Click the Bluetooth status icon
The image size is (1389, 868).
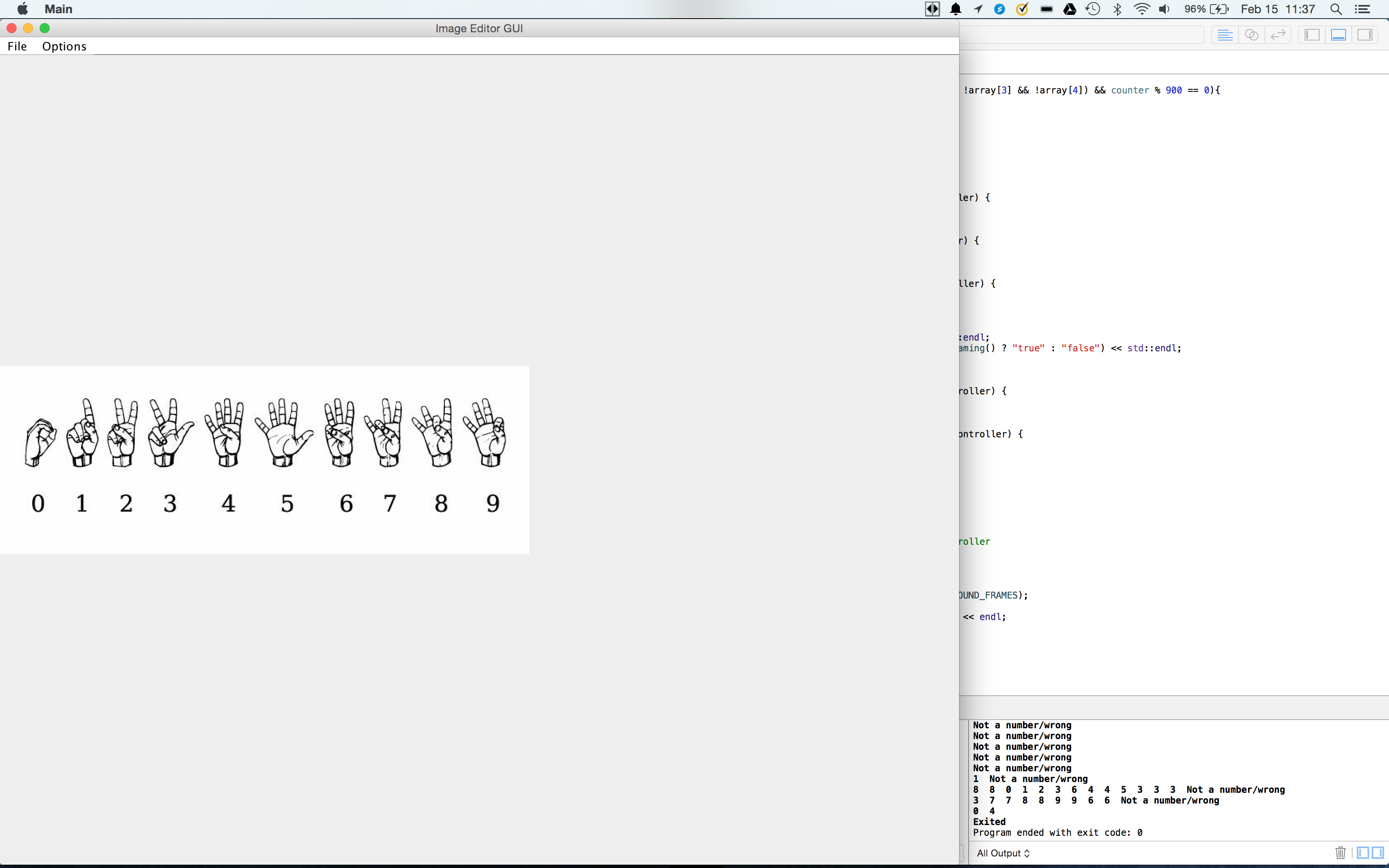coord(1117,9)
